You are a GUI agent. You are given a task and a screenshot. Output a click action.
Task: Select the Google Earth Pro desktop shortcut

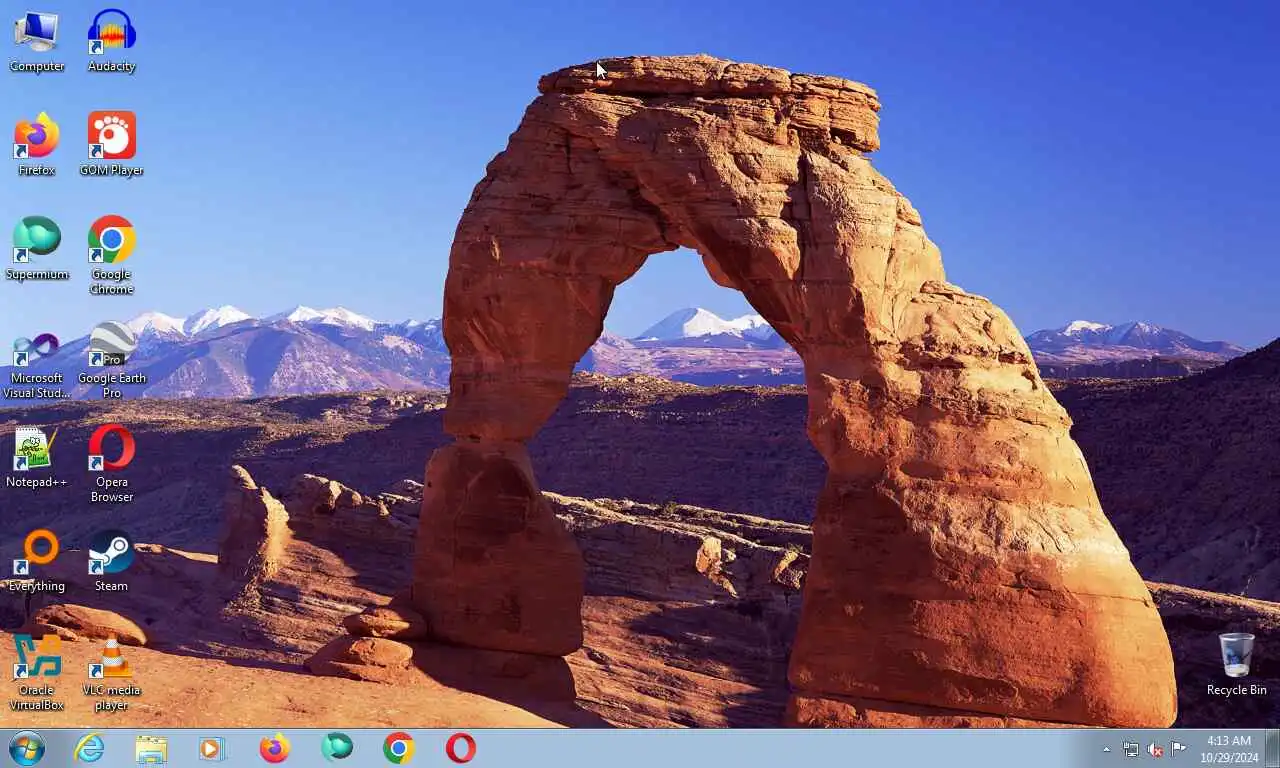click(111, 360)
